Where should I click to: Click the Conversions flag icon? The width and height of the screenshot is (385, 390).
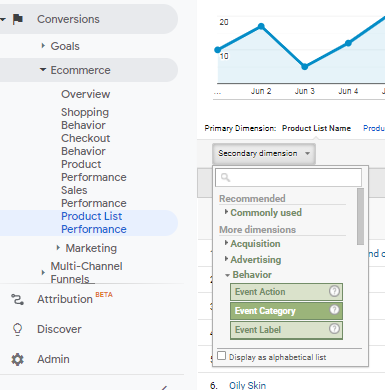(x=18, y=19)
